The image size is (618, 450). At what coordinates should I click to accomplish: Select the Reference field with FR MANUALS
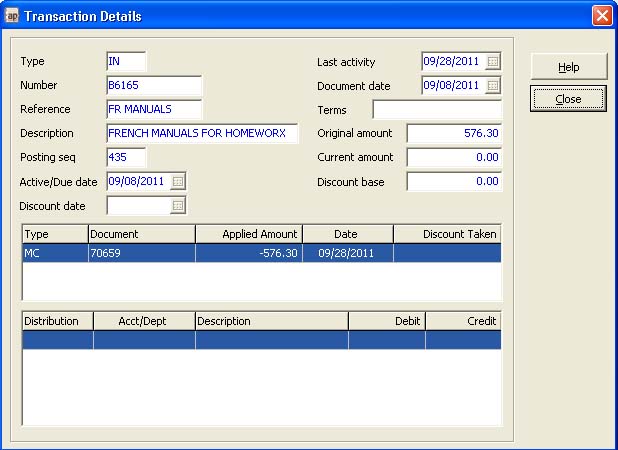[x=154, y=110]
